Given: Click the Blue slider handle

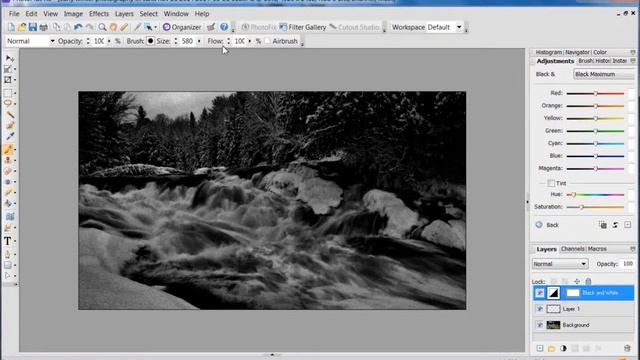Looking at the screenshot, I should pyautogui.click(x=596, y=156).
